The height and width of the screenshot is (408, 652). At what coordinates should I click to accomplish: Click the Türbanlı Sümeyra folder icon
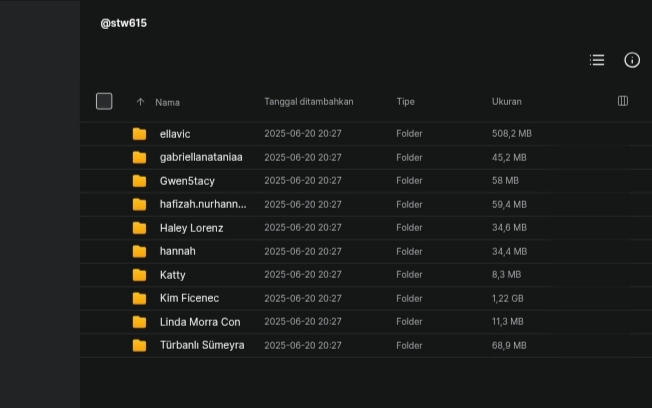click(x=139, y=345)
